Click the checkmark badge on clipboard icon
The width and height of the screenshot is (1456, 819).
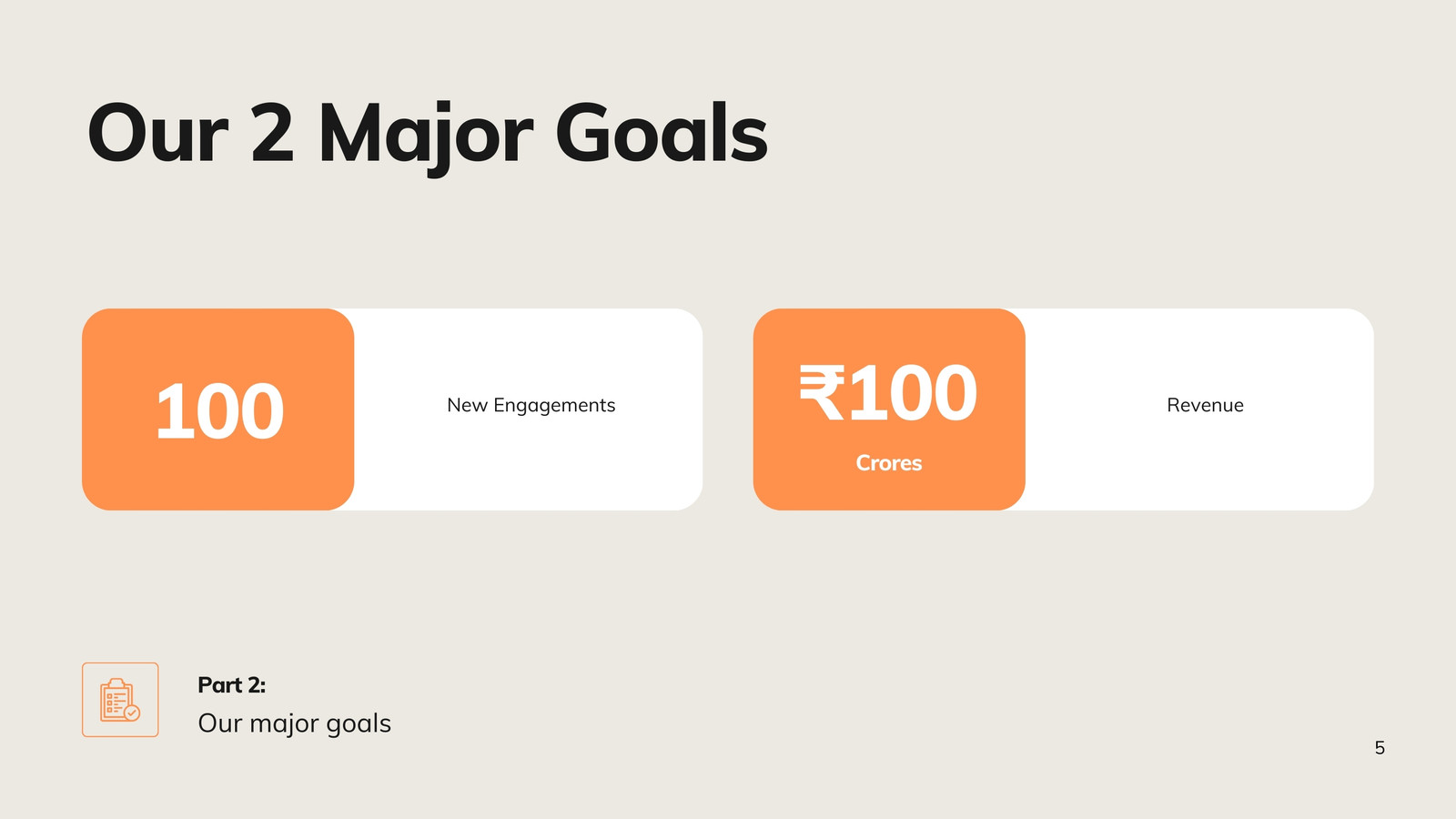click(x=132, y=713)
